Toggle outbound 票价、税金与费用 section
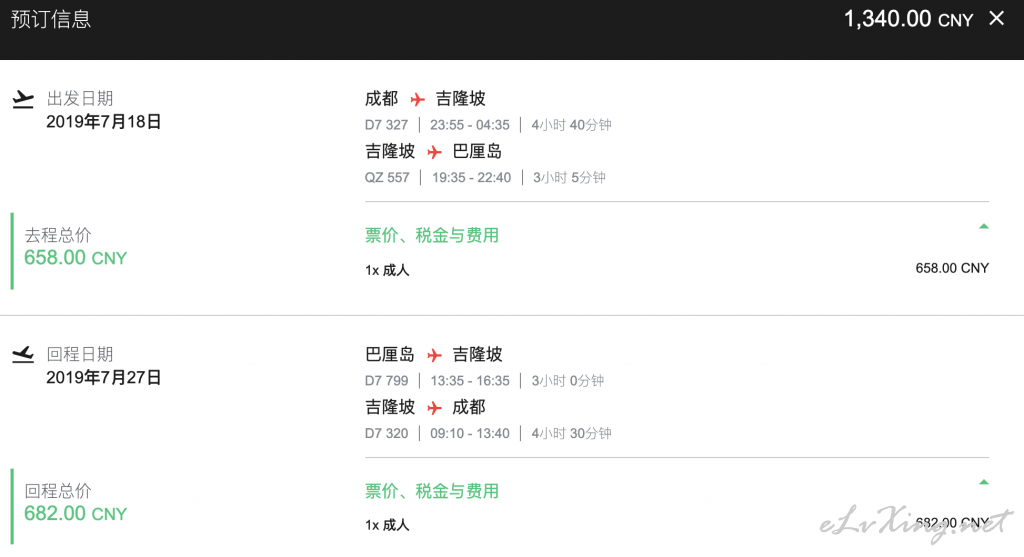 tap(432, 235)
